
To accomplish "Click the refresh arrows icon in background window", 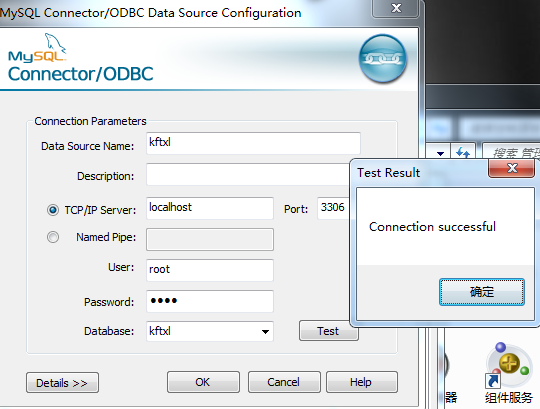I will click(463, 152).
